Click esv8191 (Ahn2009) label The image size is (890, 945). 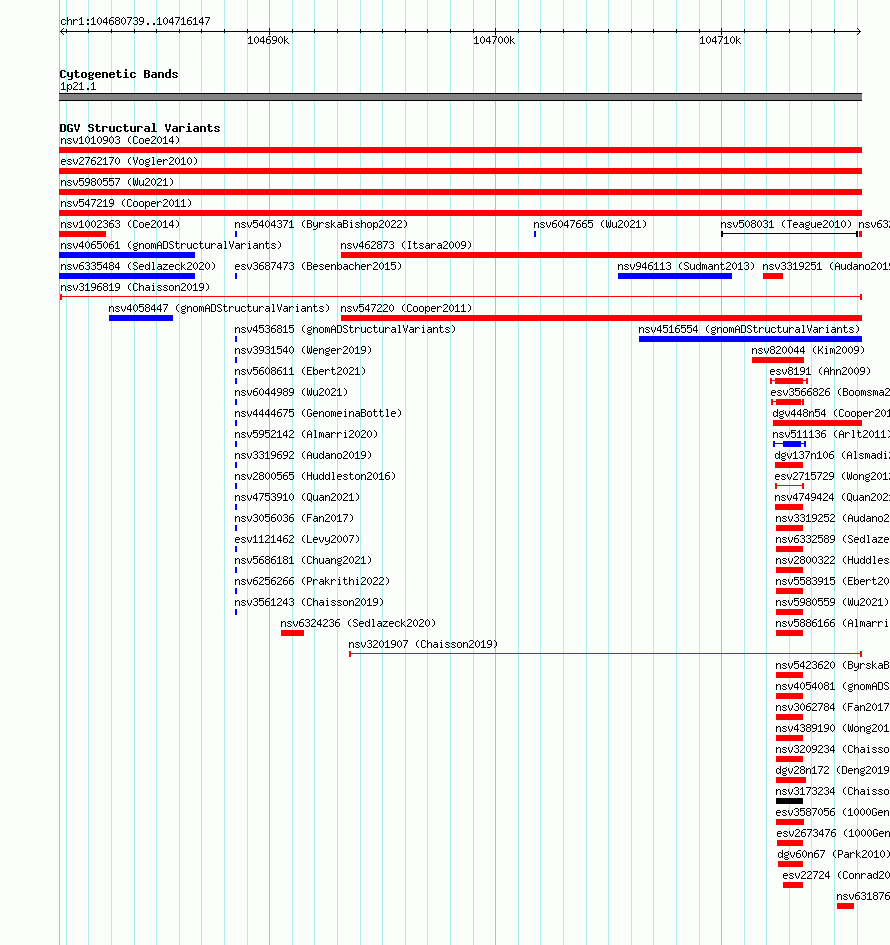point(820,371)
